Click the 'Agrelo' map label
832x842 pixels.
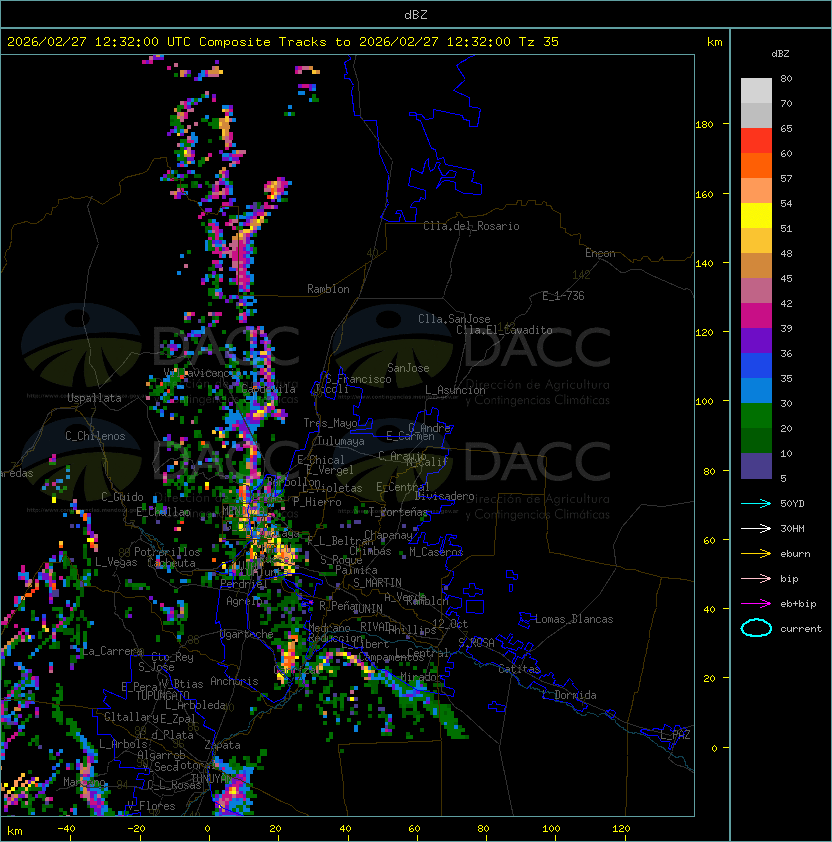(x=243, y=601)
